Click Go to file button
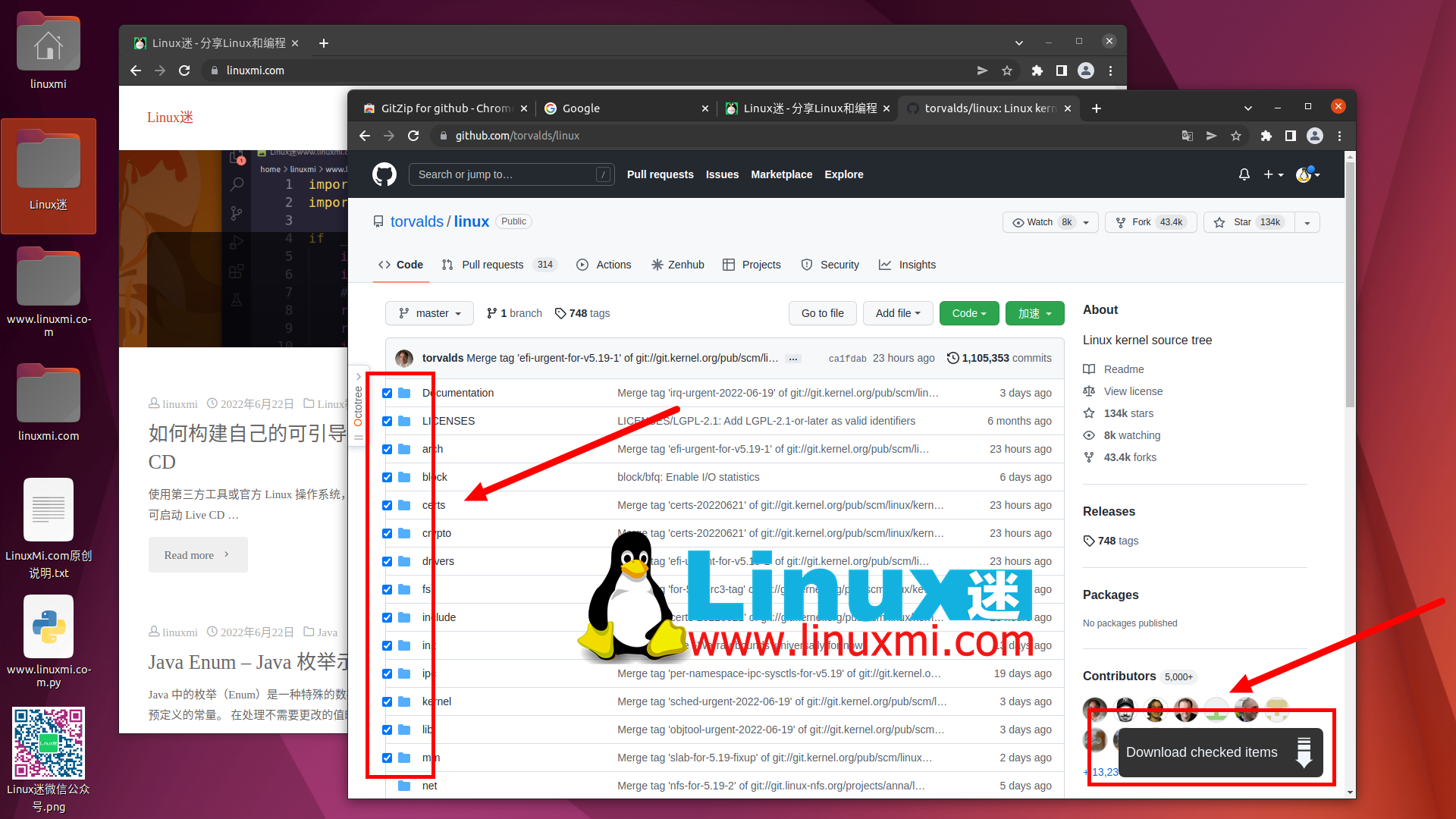Viewport: 1456px width, 819px height. (823, 313)
